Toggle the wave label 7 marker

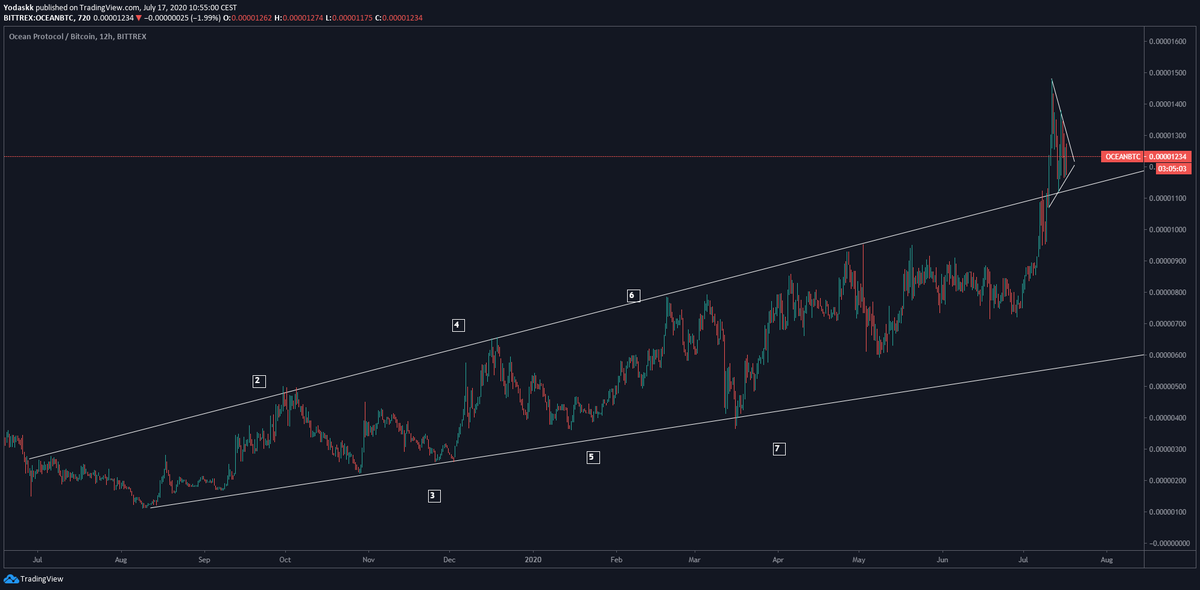coord(778,448)
